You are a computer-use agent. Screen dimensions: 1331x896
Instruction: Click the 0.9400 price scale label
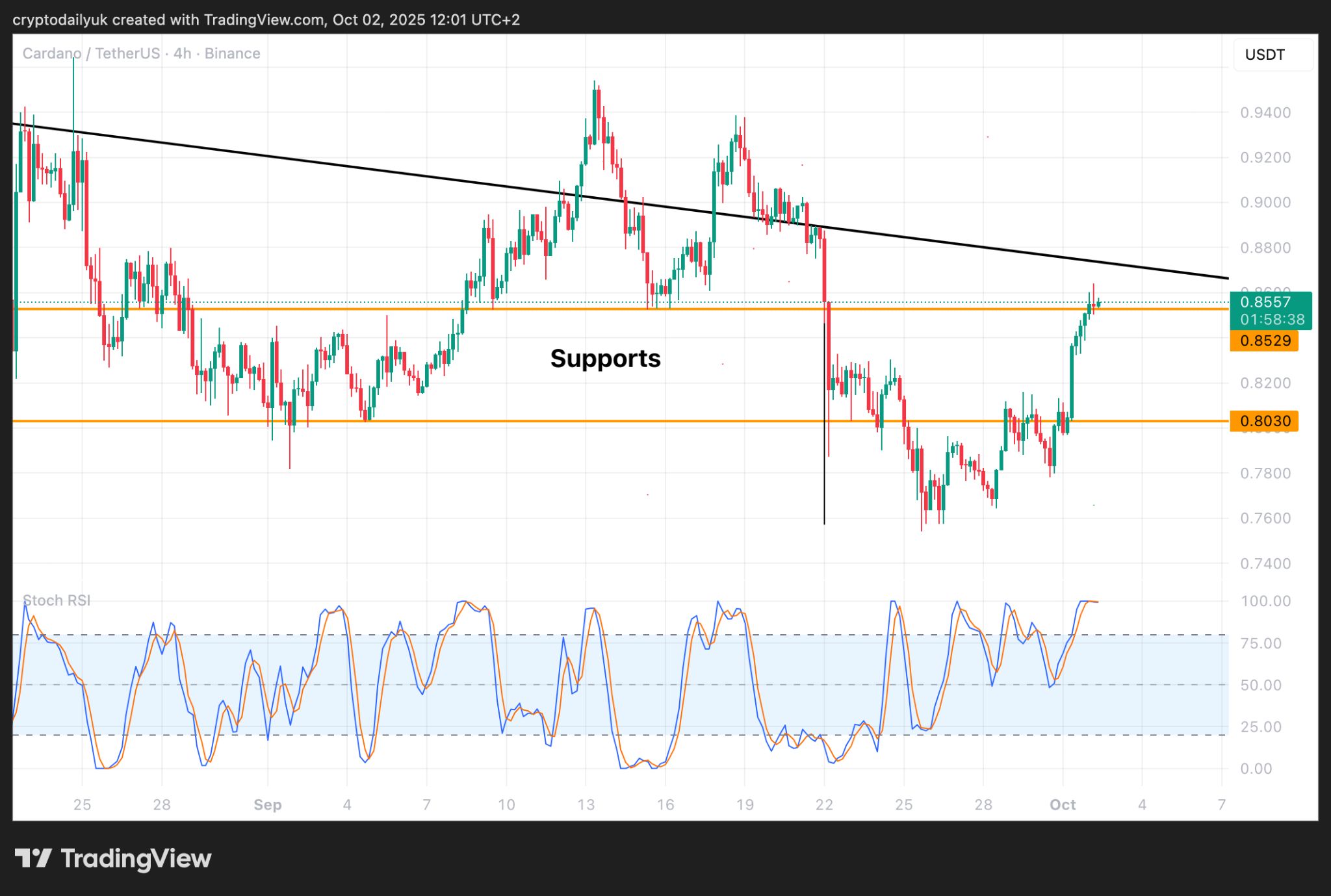tap(1265, 113)
